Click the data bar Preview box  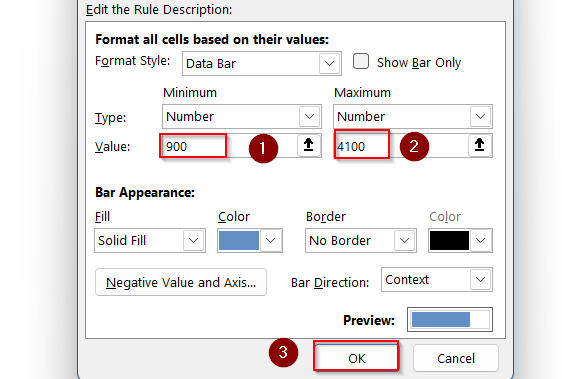pyautogui.click(x=450, y=319)
